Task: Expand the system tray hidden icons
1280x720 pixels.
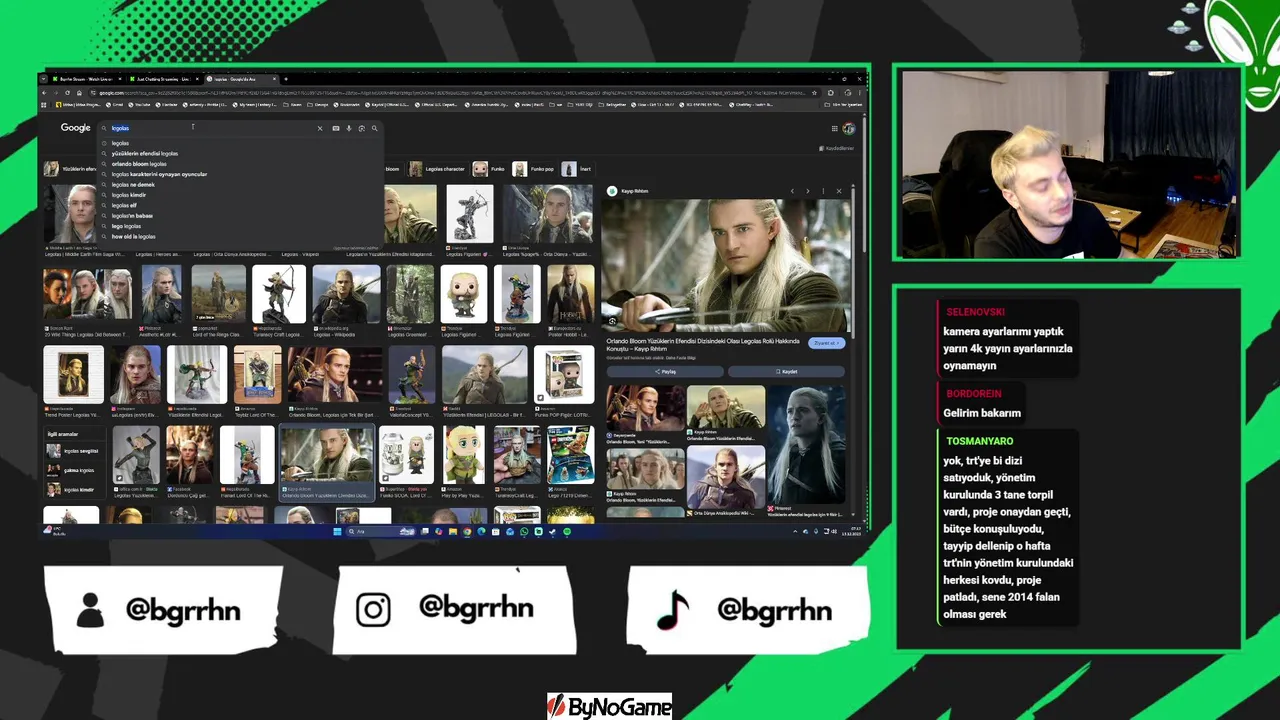Action: click(x=794, y=532)
